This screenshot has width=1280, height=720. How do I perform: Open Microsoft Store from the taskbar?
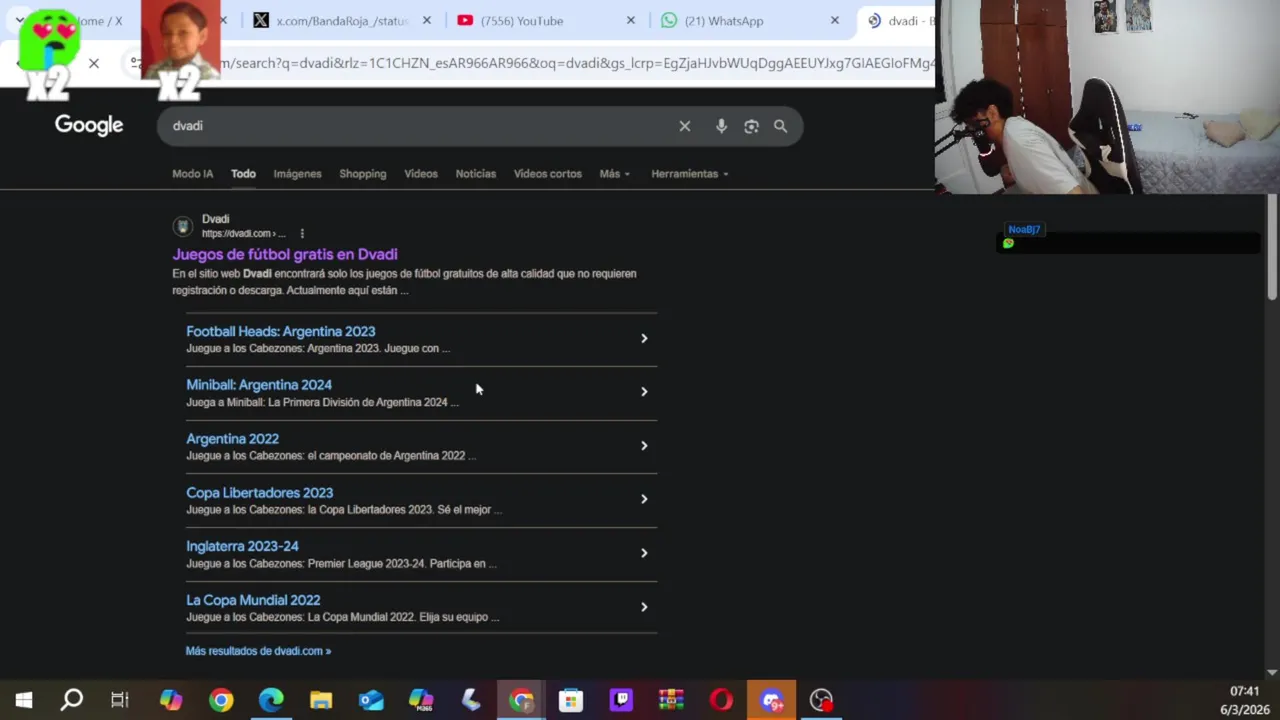click(x=571, y=700)
